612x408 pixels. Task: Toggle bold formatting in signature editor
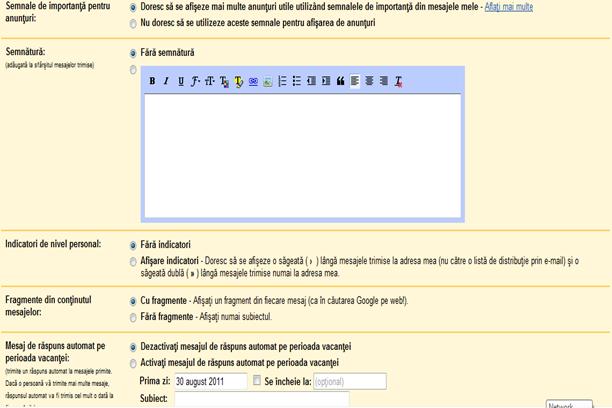coord(152,81)
